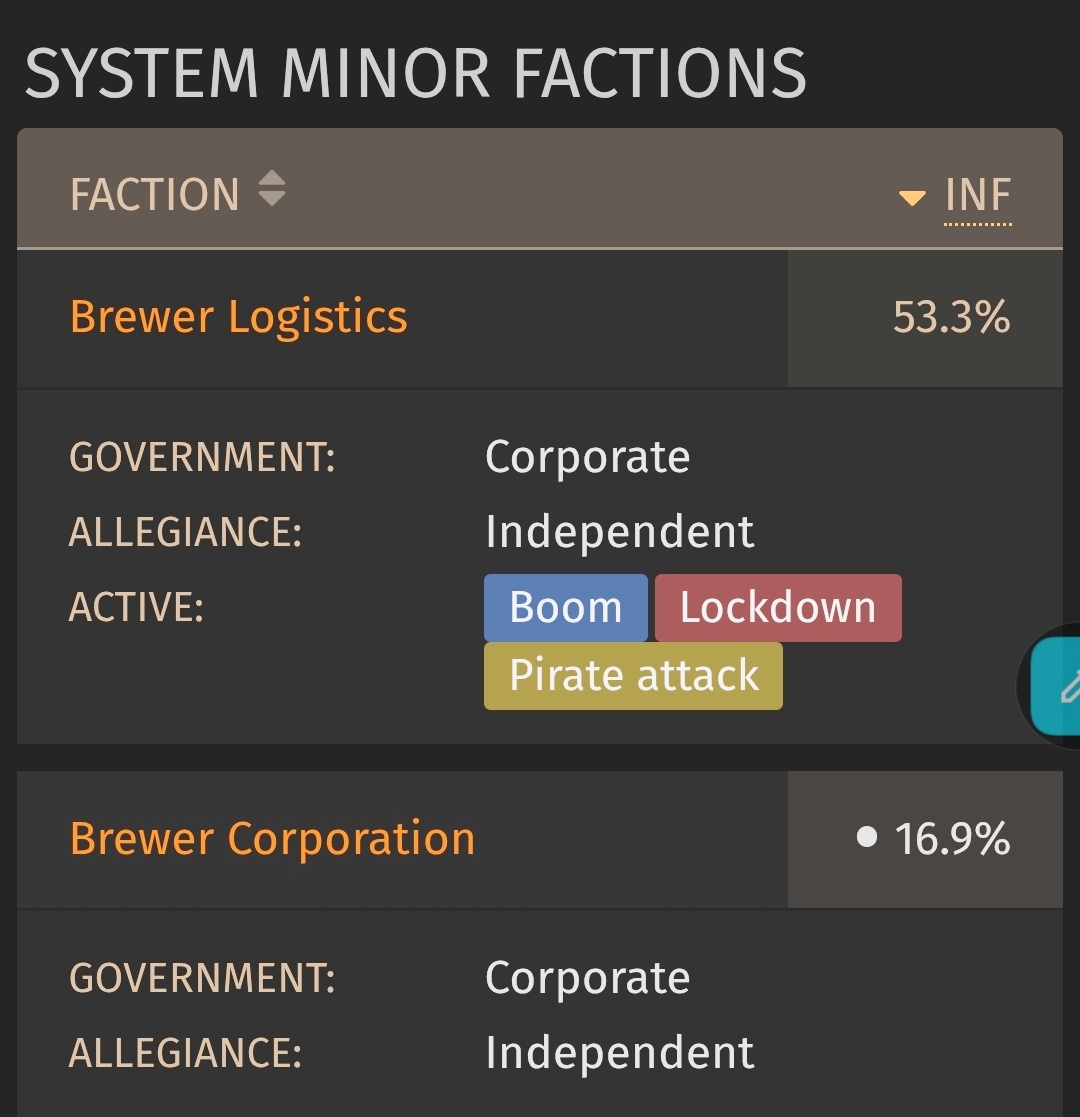This screenshot has width=1080, height=1117.
Task: Click Brewer Corporation's Corporate government value
Action: [588, 977]
